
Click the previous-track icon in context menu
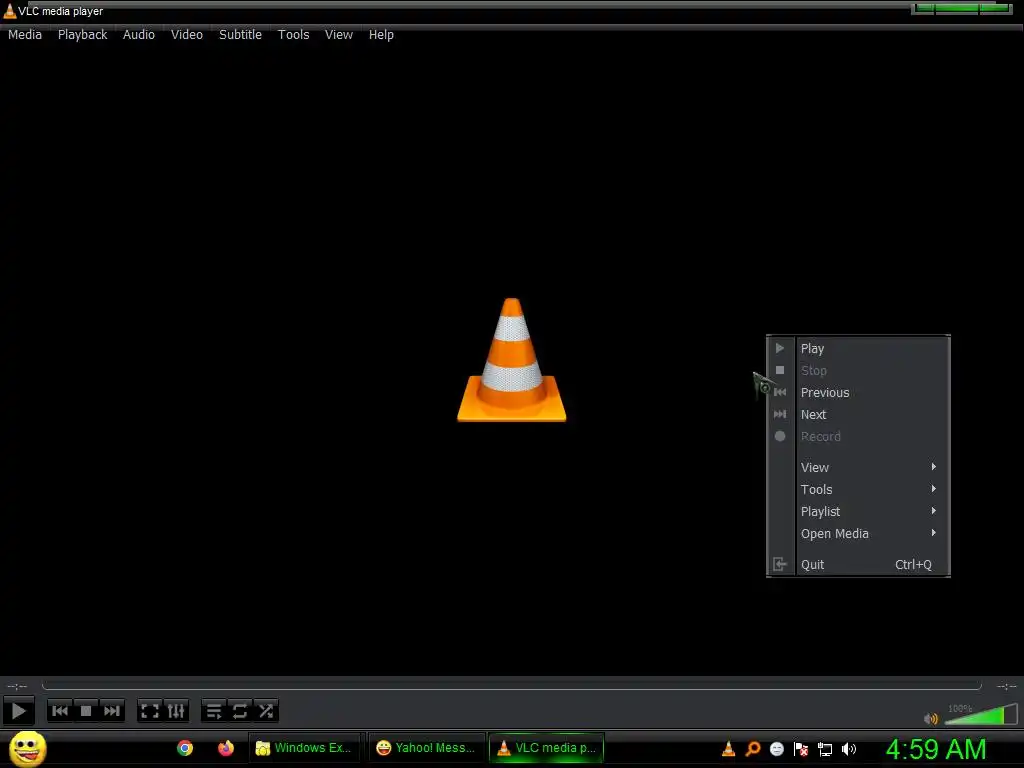(x=780, y=392)
